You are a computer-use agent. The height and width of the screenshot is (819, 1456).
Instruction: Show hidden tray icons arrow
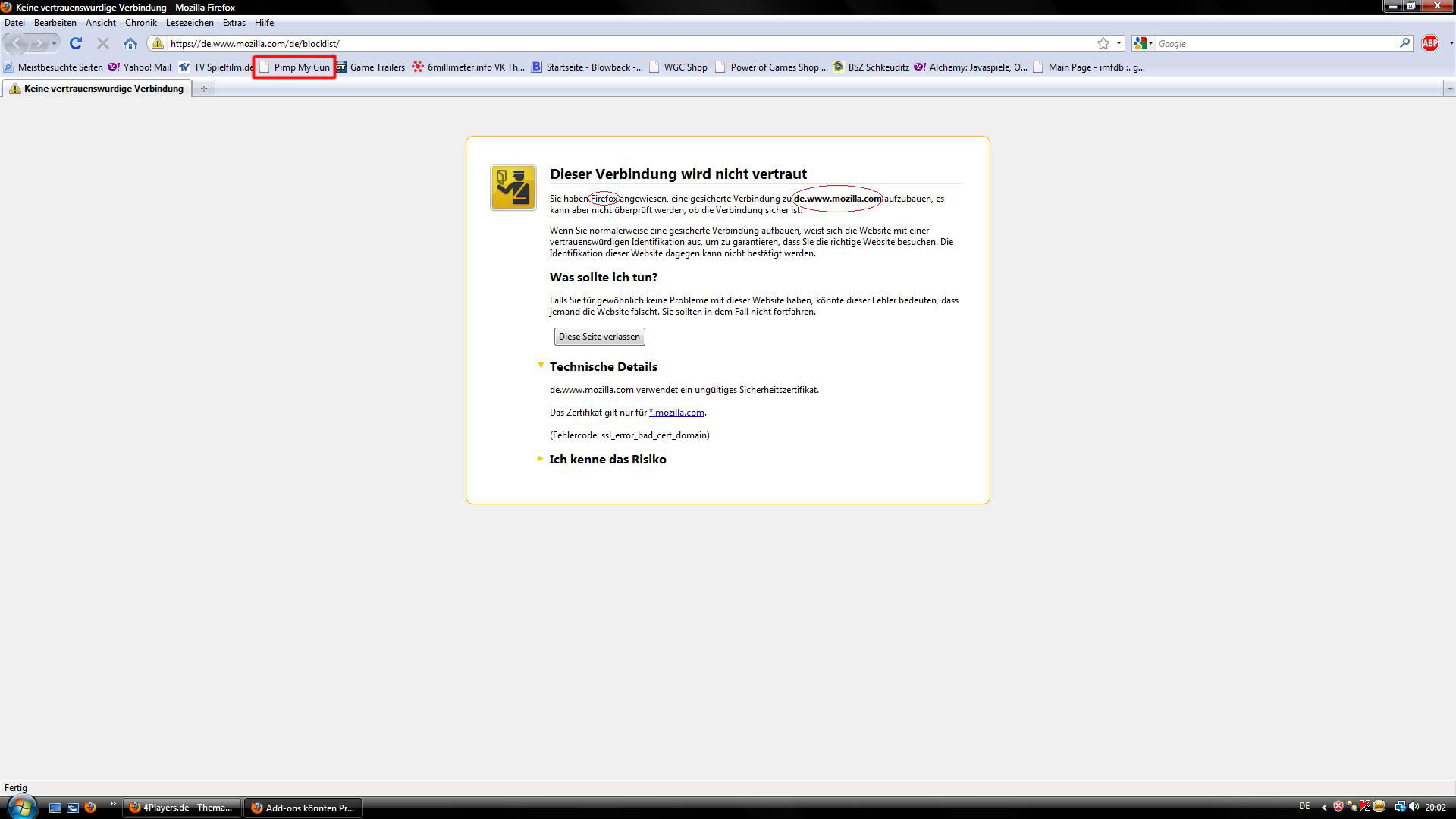pyautogui.click(x=1324, y=807)
